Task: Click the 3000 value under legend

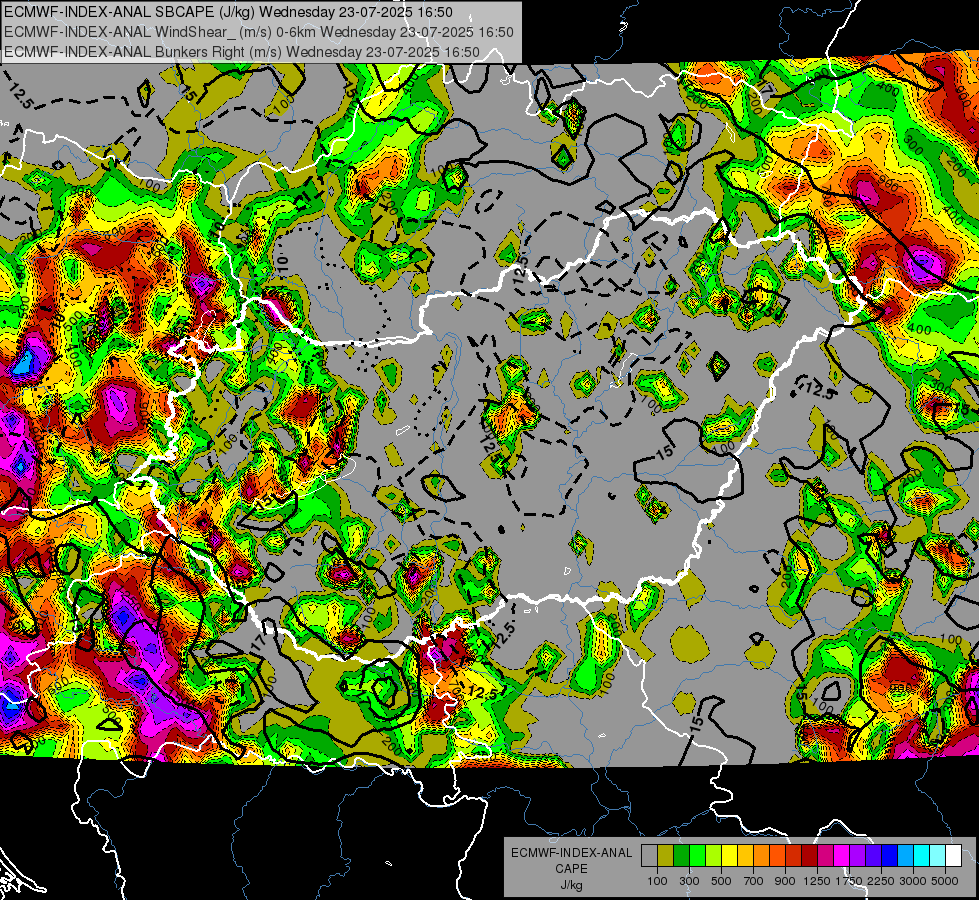Action: point(913,881)
